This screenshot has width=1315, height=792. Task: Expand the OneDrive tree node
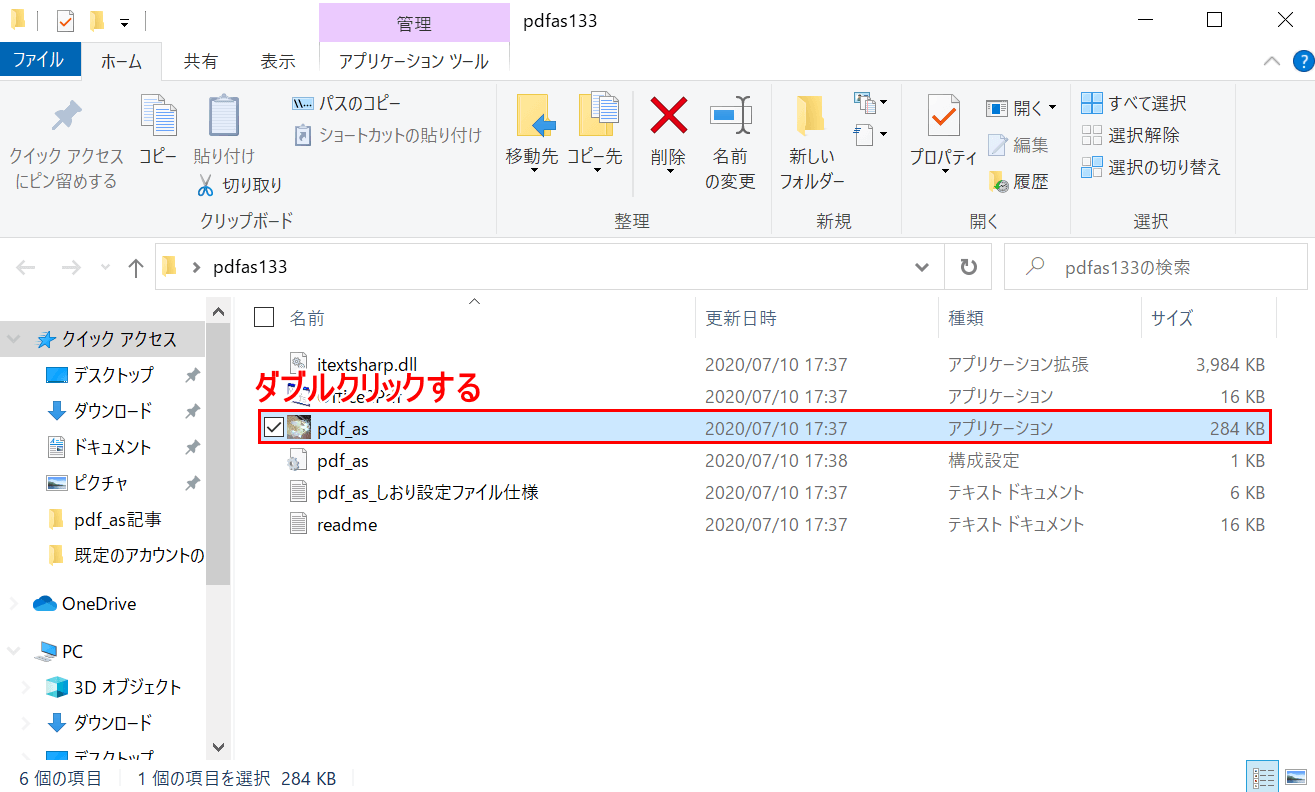pyautogui.click(x=14, y=603)
